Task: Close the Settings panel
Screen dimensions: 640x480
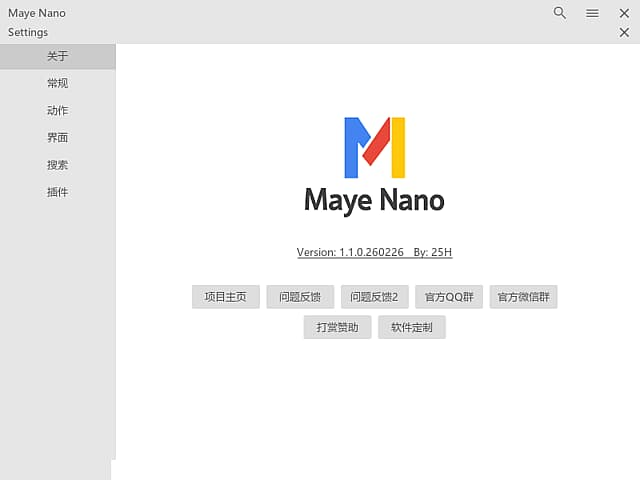Action: (x=624, y=32)
